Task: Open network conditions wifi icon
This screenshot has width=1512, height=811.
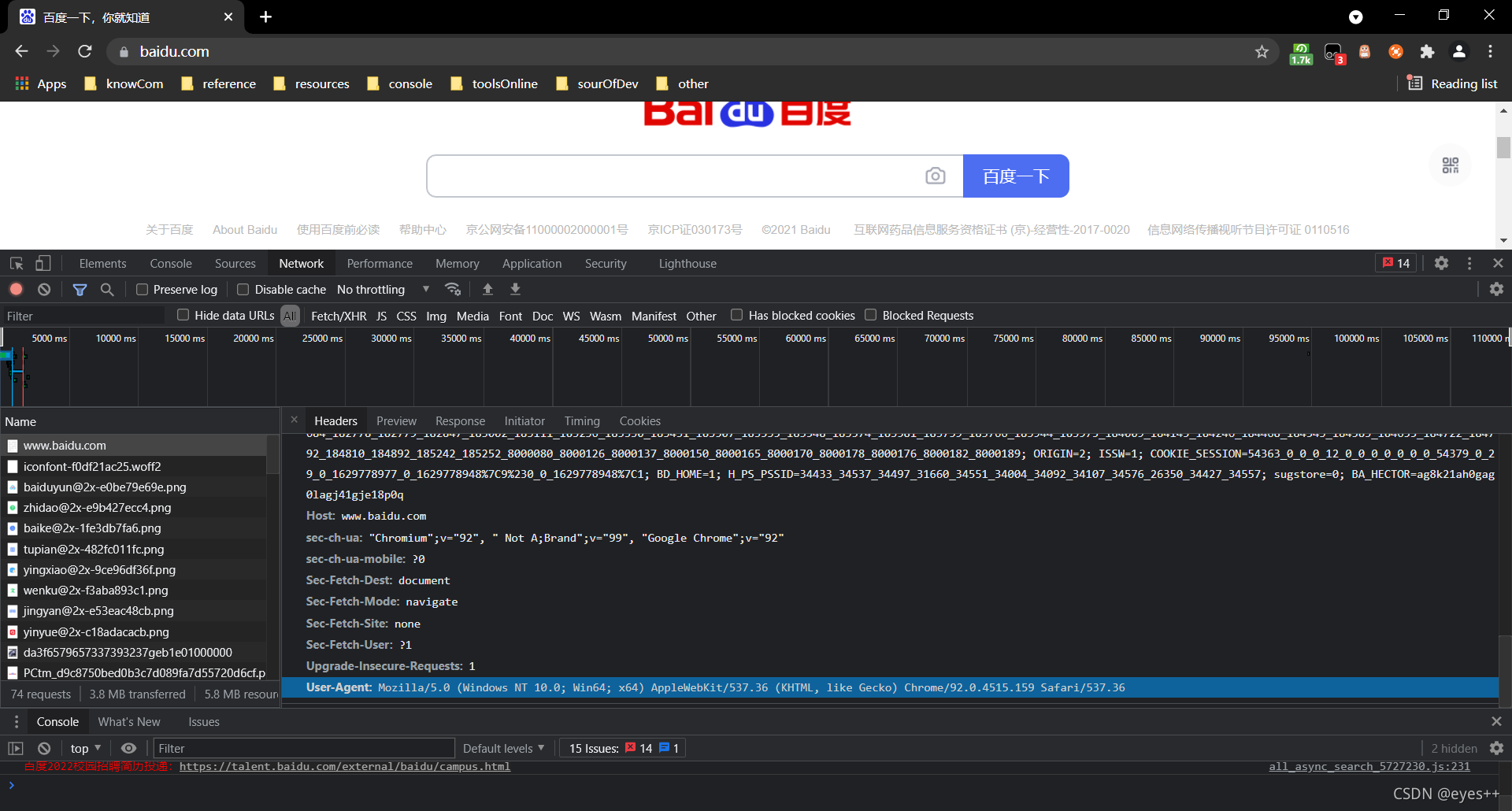Action: (x=453, y=290)
